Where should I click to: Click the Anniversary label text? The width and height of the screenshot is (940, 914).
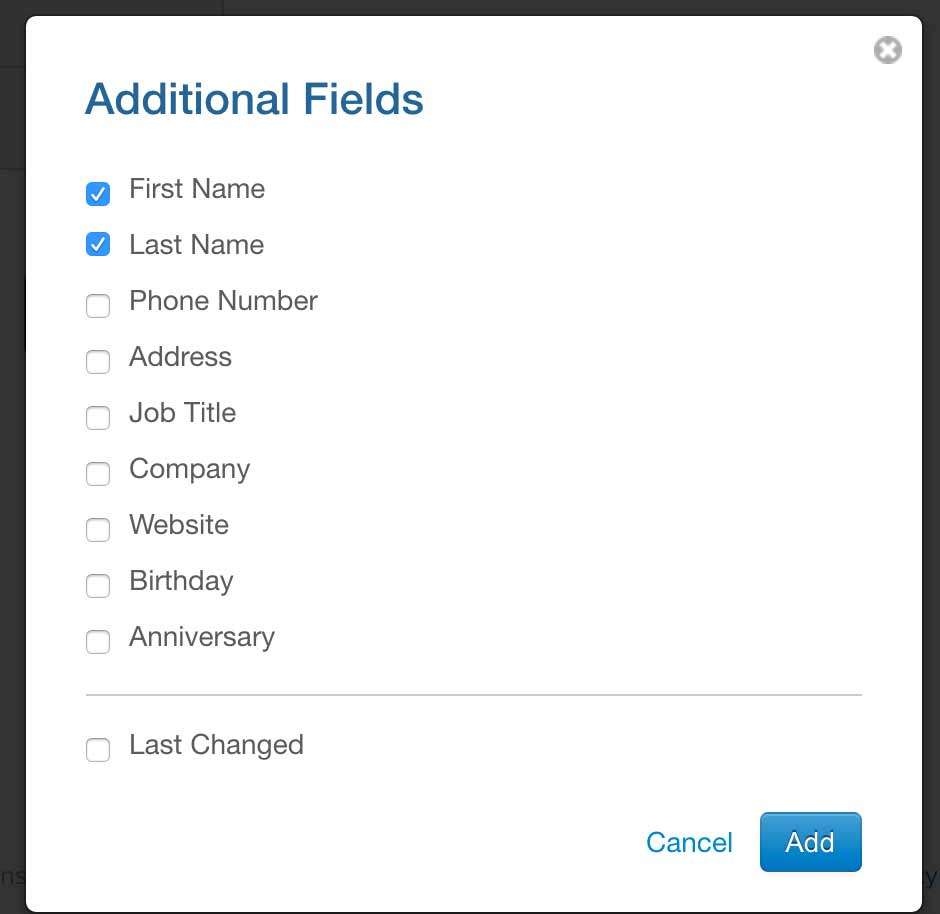201,637
